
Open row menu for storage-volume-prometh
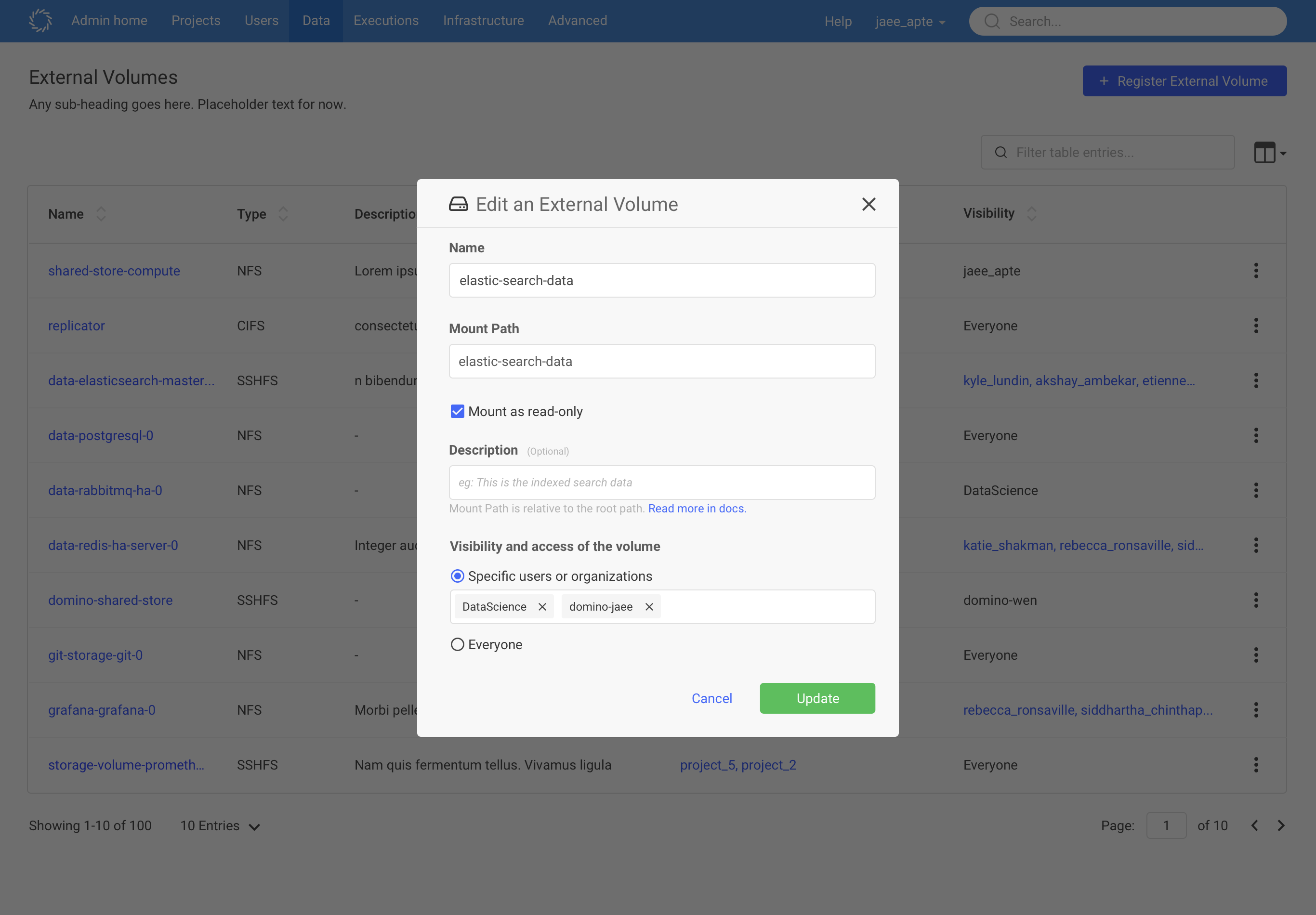[x=1256, y=765]
